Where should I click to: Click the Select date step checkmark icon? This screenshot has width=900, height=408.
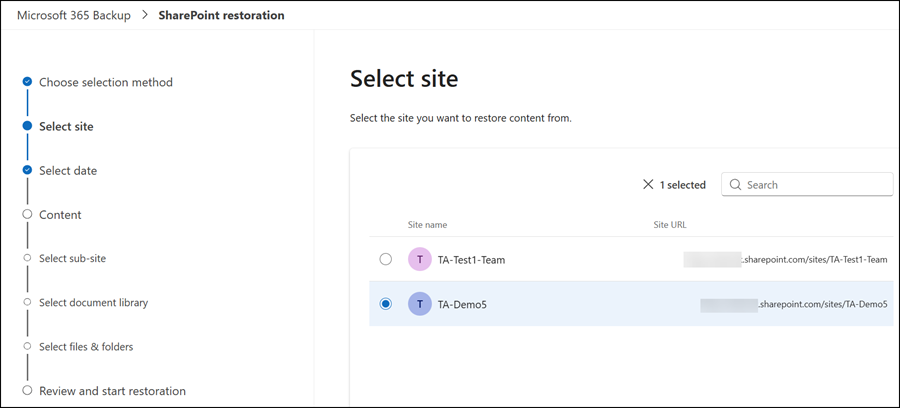coord(28,170)
